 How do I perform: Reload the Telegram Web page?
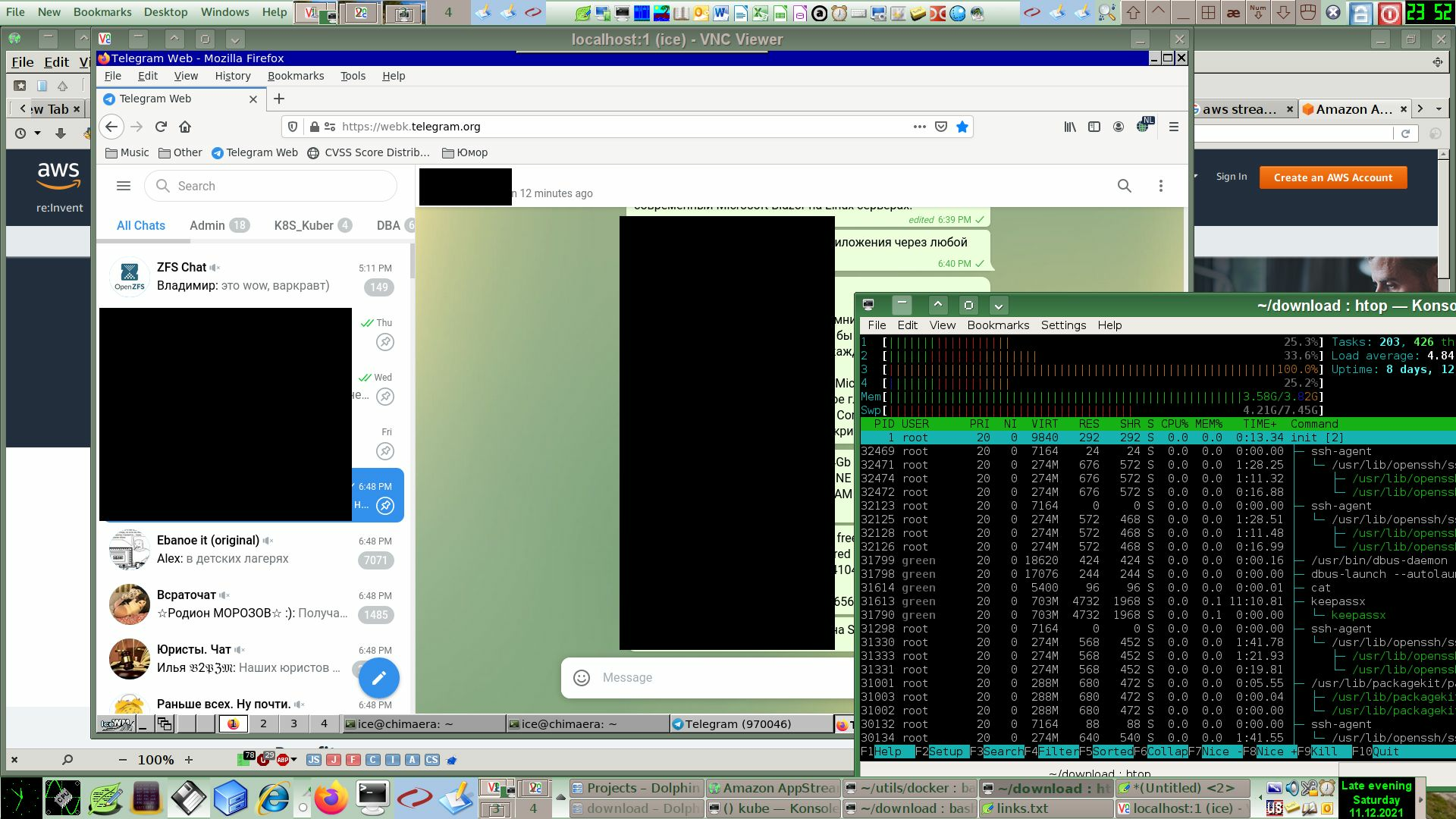click(x=161, y=127)
